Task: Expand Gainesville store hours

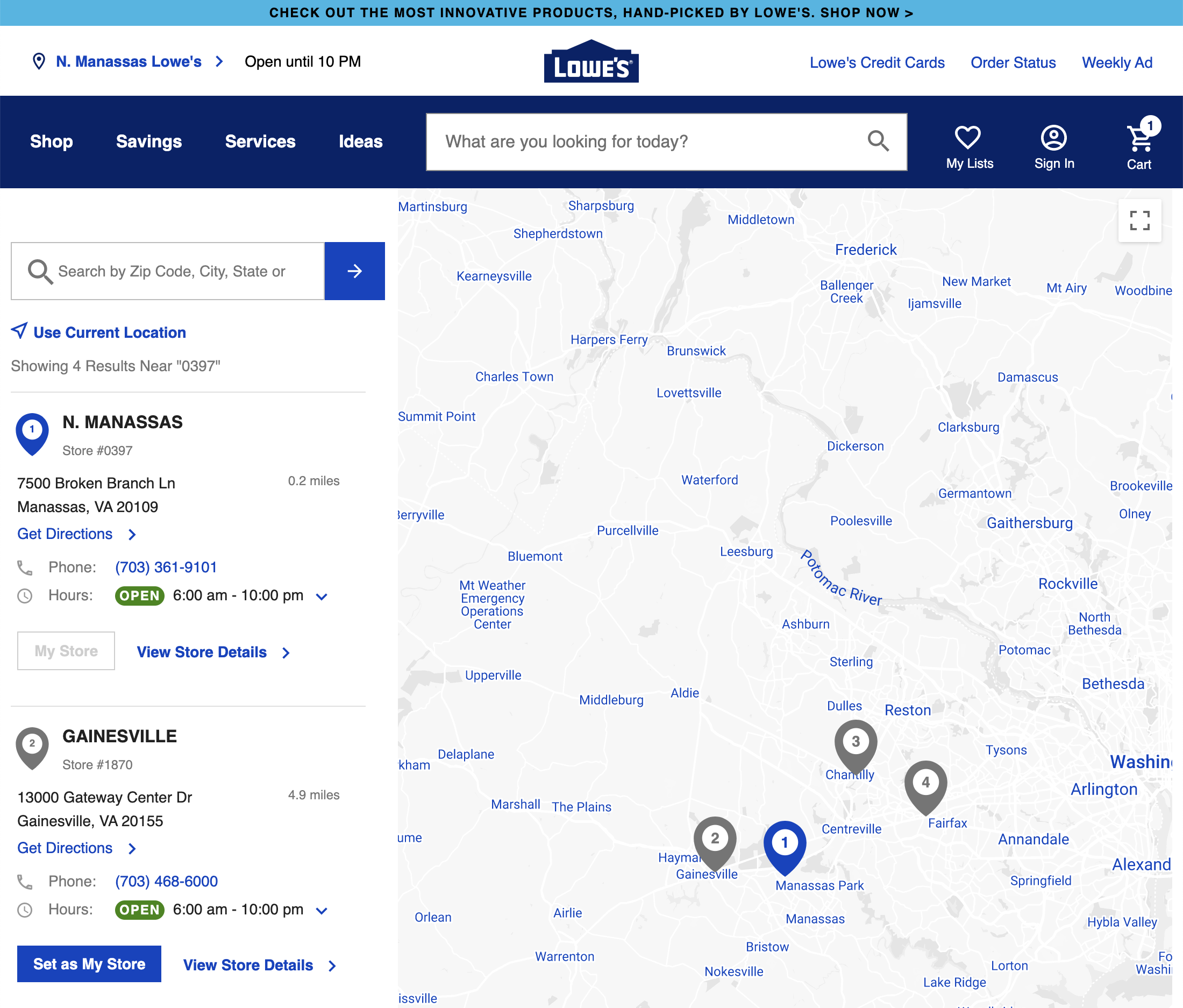Action: coord(321,910)
